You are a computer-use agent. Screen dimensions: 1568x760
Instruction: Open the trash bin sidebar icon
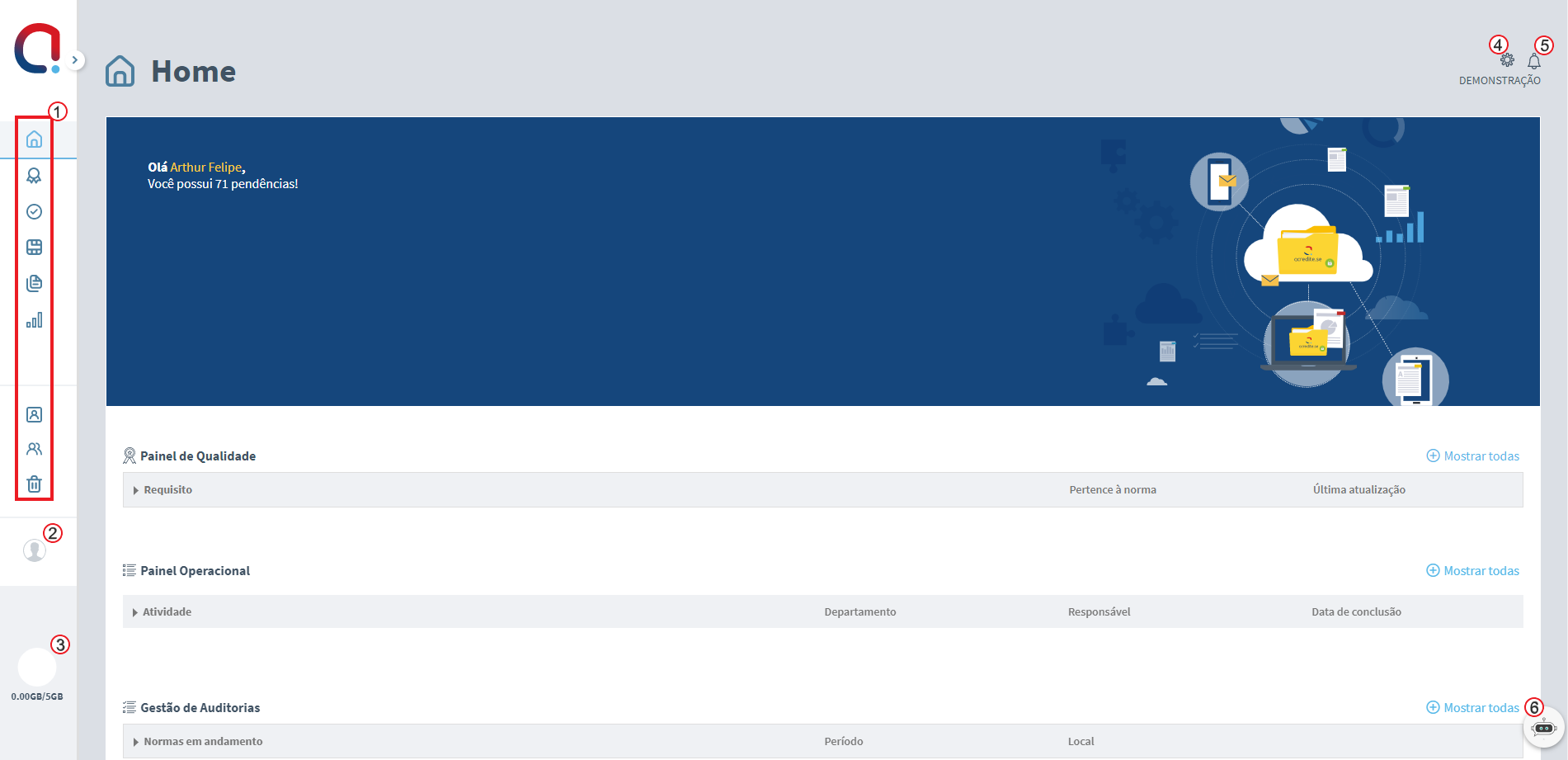click(x=34, y=484)
